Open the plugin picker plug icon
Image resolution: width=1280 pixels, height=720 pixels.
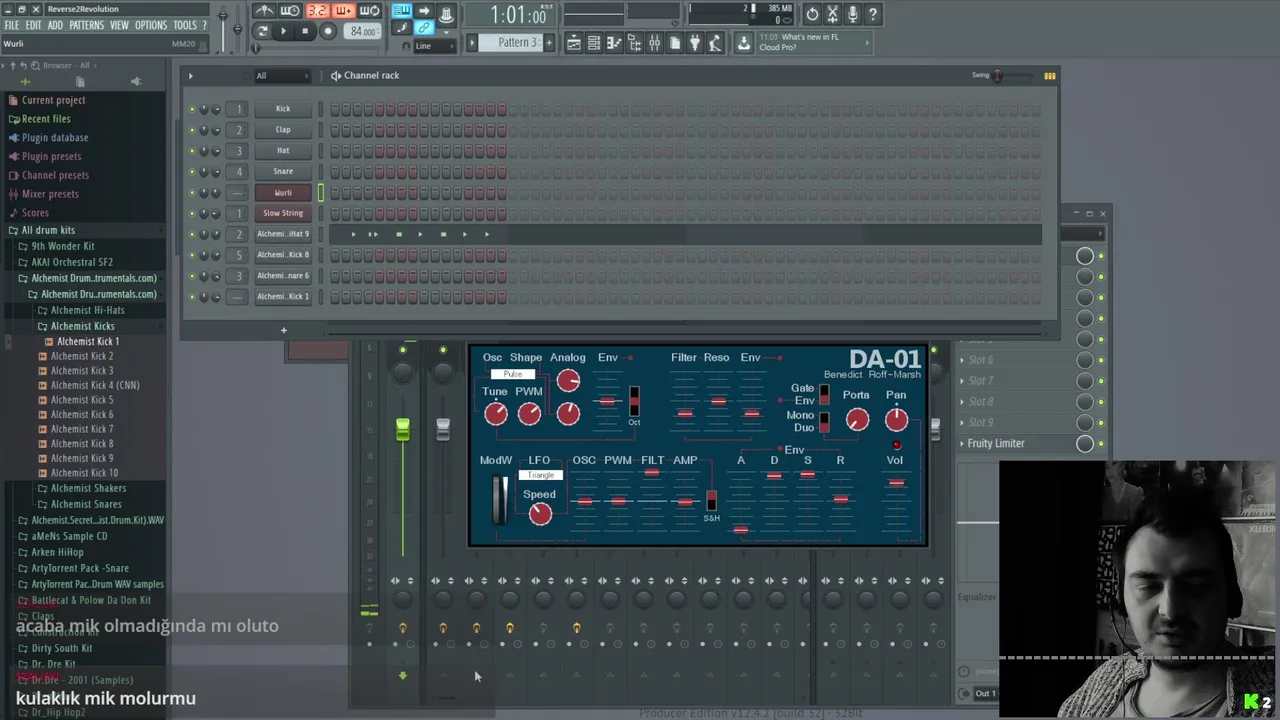click(x=694, y=43)
